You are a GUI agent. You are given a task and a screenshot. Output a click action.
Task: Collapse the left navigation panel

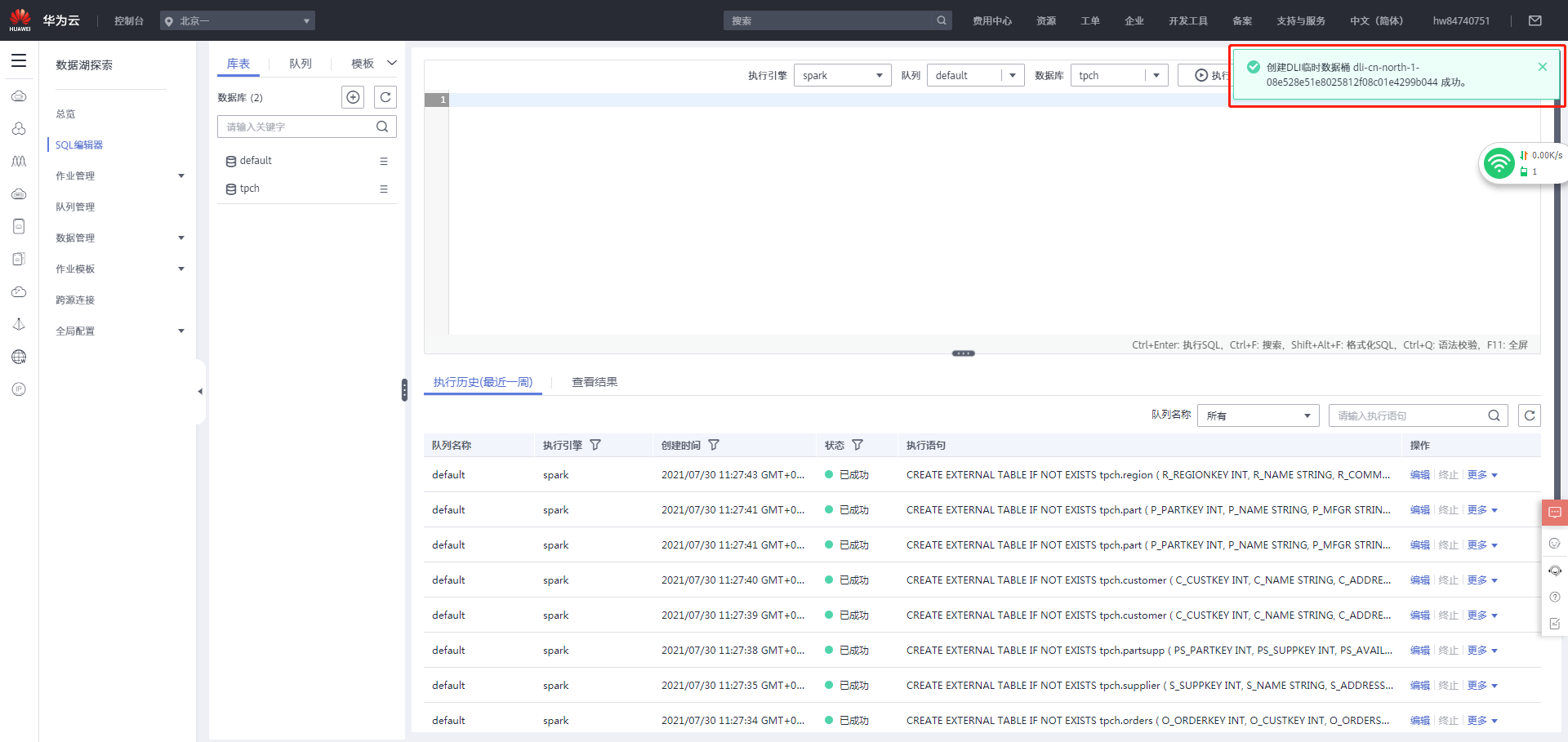coord(200,392)
